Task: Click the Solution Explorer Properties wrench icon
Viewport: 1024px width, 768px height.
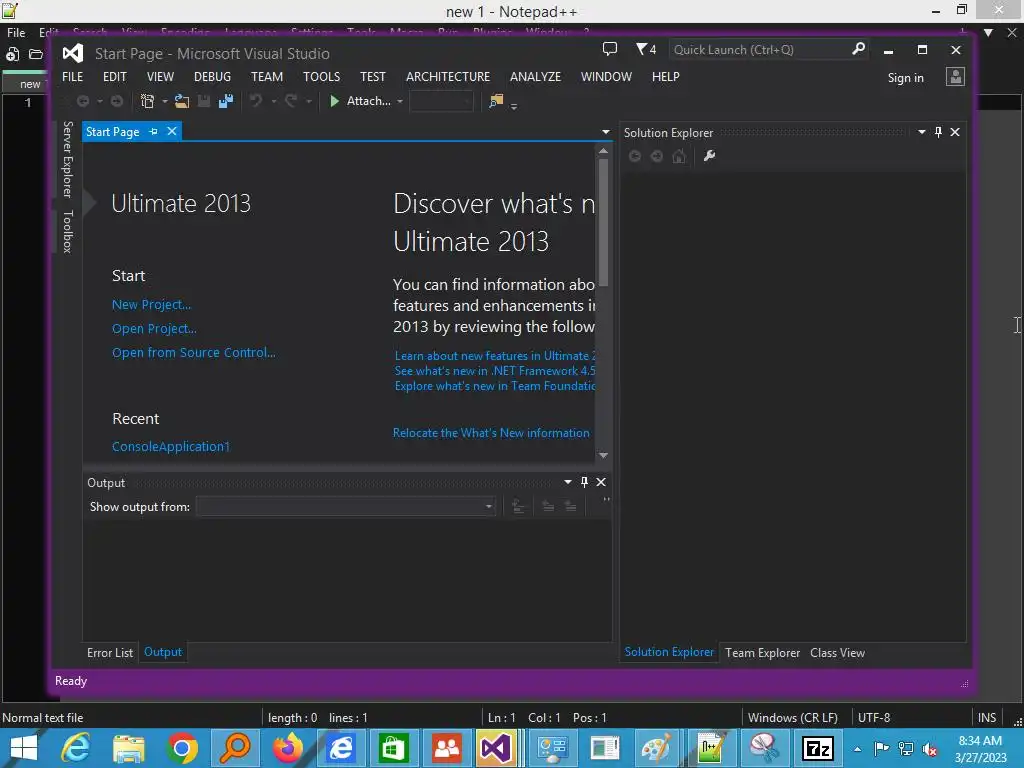Action: pyautogui.click(x=709, y=156)
